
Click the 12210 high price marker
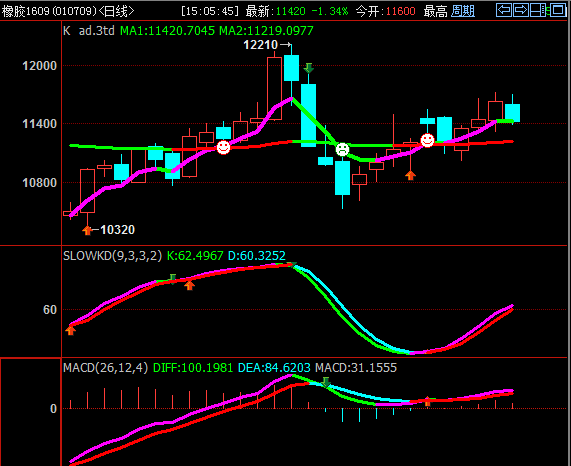[x=267, y=45]
